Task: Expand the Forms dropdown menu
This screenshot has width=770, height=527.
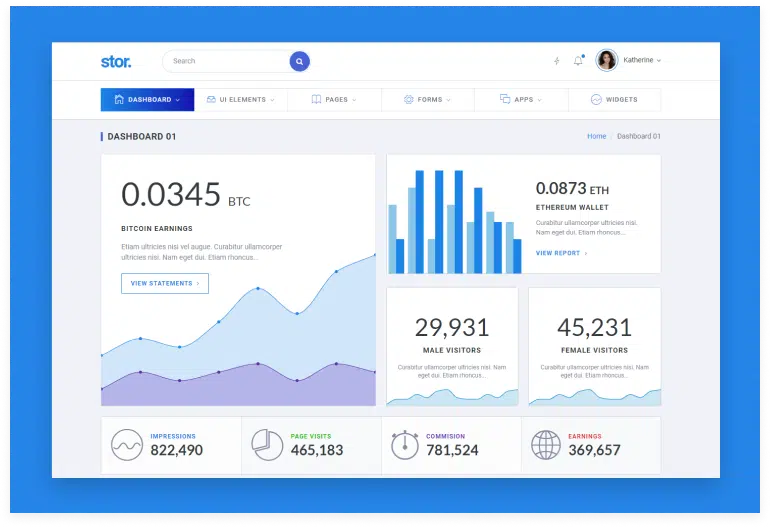Action: (x=428, y=100)
